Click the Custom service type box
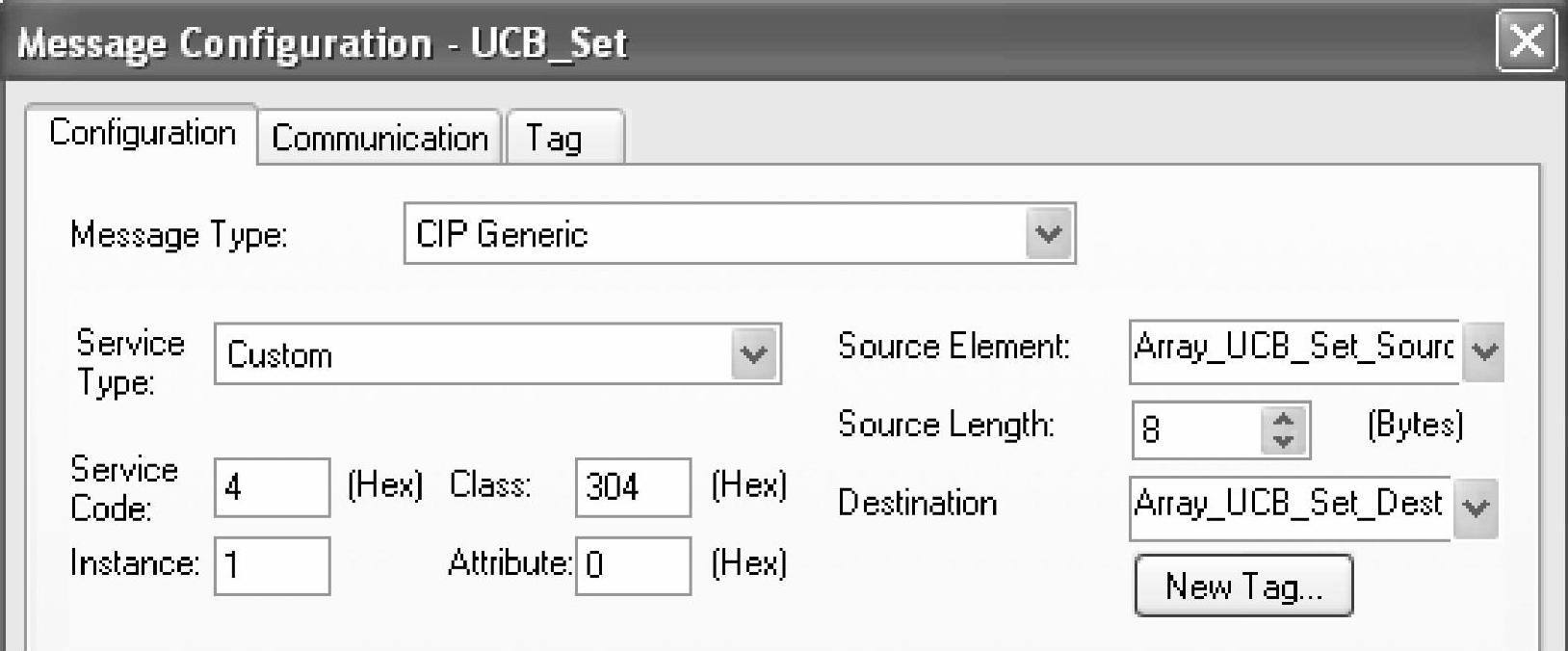The image size is (1568, 651). (472, 354)
